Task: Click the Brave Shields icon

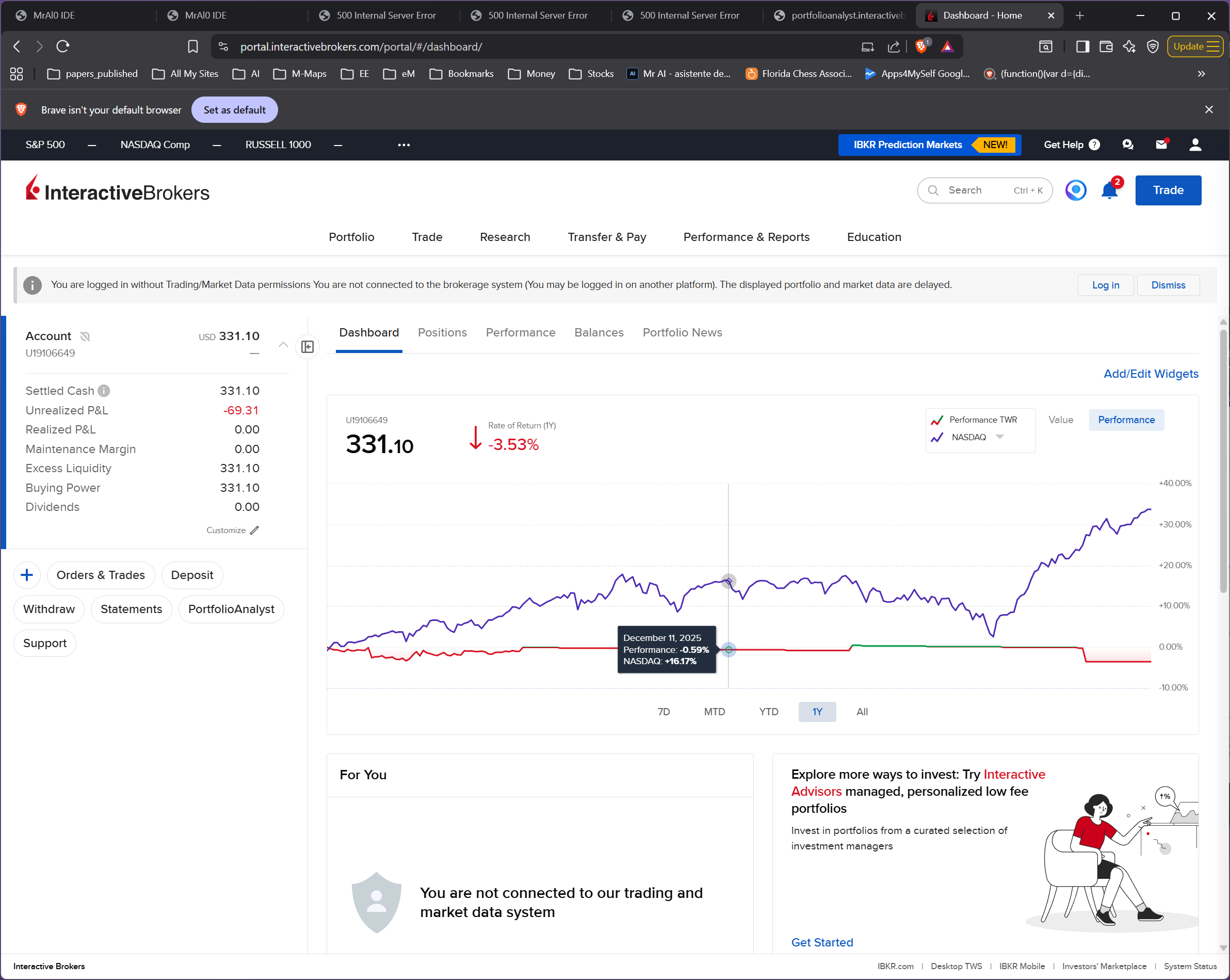Action: point(921,46)
